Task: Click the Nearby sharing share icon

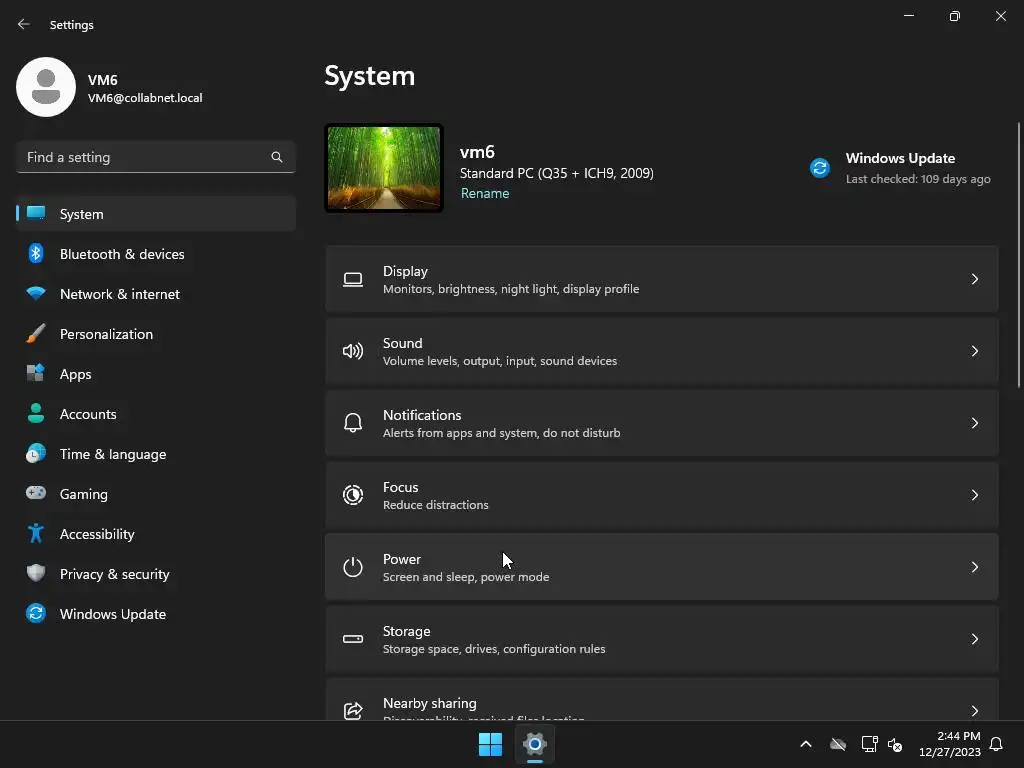Action: coord(353,711)
